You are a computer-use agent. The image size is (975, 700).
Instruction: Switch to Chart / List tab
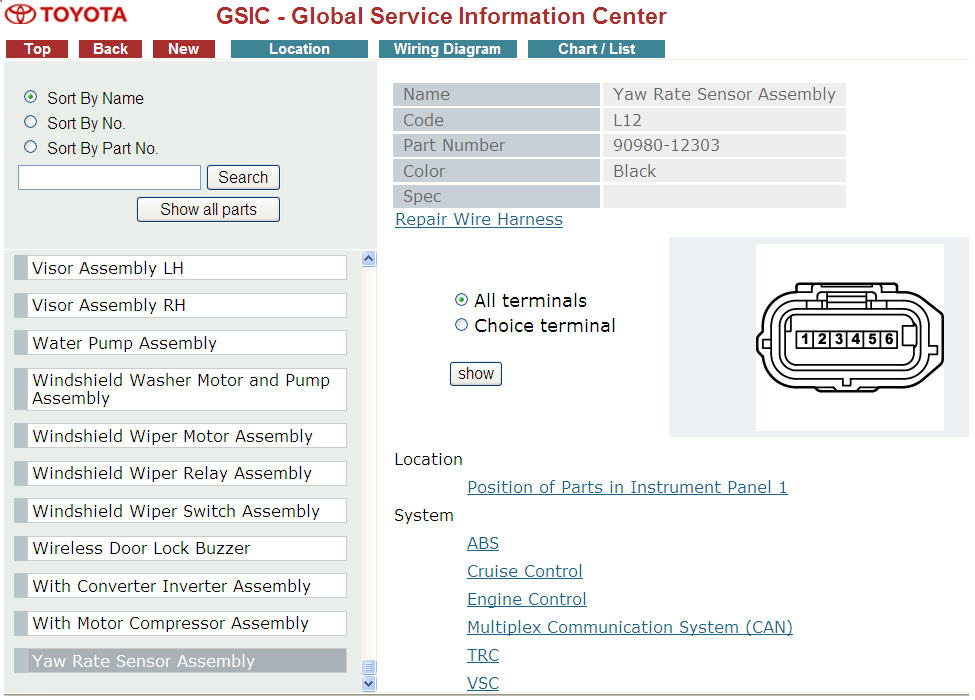(x=596, y=49)
